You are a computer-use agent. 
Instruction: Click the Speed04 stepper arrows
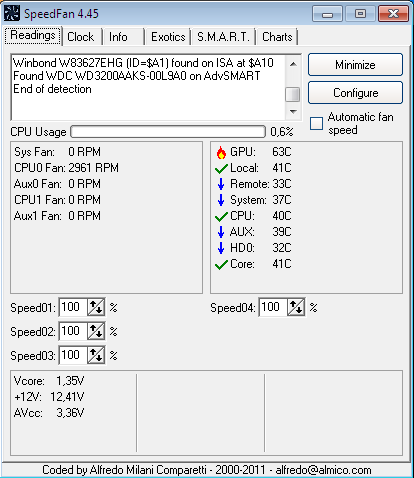pyautogui.click(x=296, y=307)
